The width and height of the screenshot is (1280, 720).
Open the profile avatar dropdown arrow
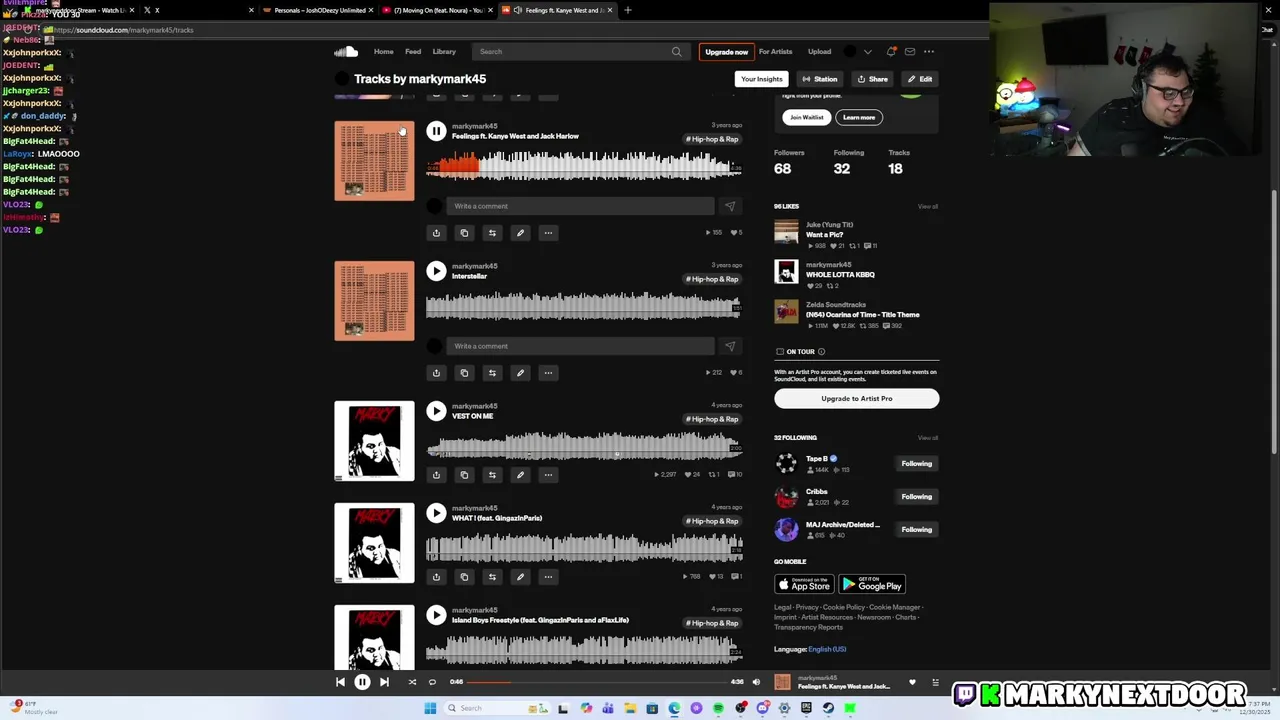(x=867, y=51)
